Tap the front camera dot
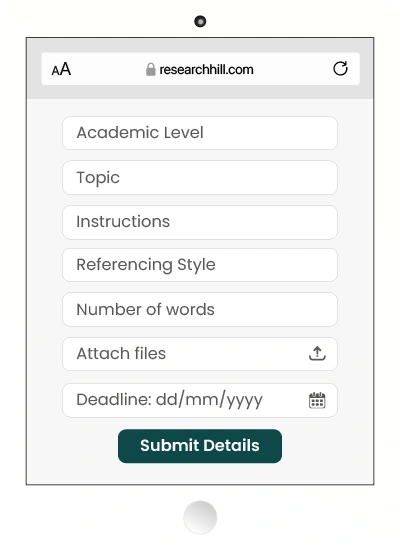The width and height of the screenshot is (400, 548). [200, 21]
